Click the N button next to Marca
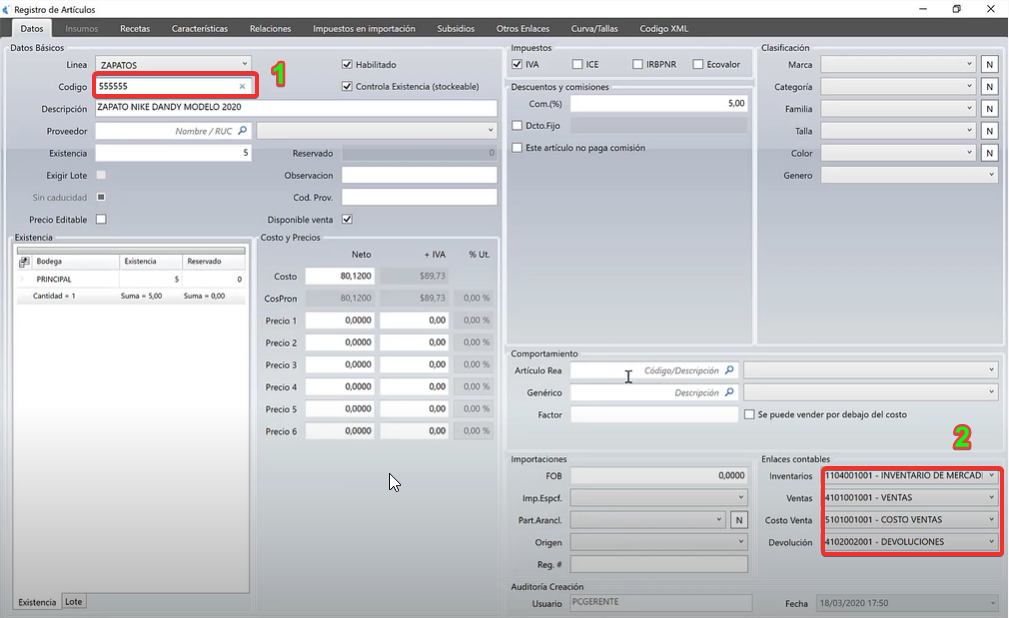 click(990, 64)
